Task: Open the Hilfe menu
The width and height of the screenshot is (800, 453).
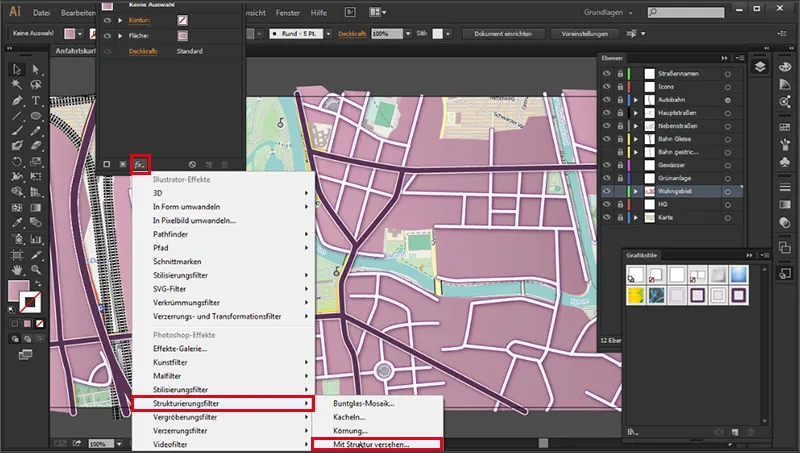Action: click(318, 13)
